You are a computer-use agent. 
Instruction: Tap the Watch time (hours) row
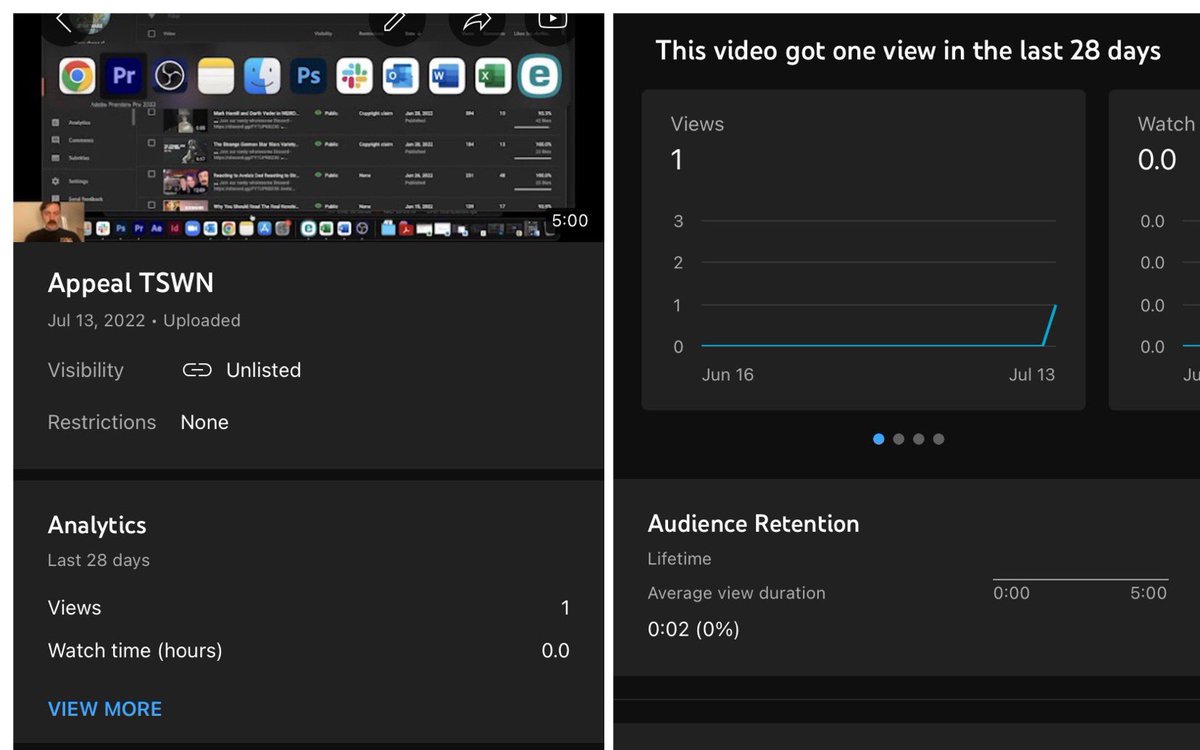(x=308, y=651)
